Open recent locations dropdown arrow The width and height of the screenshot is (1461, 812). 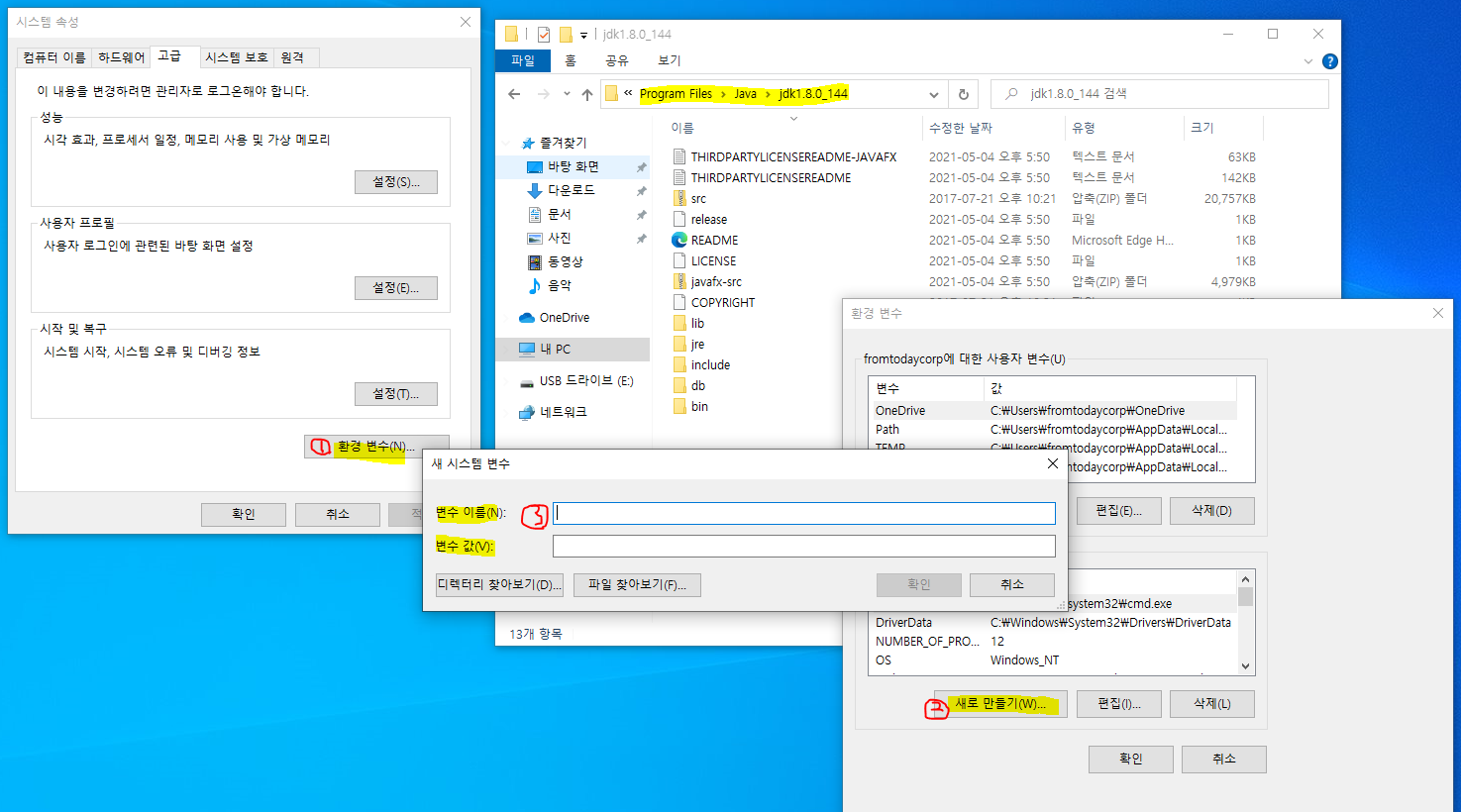(567, 94)
